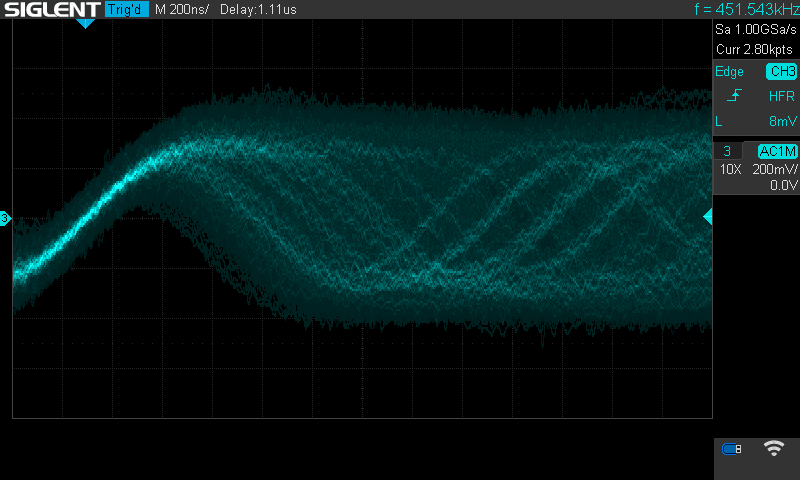Image resolution: width=800 pixels, height=480 pixels.
Task: Click the AC1M coupling badge
Action: tap(777, 151)
